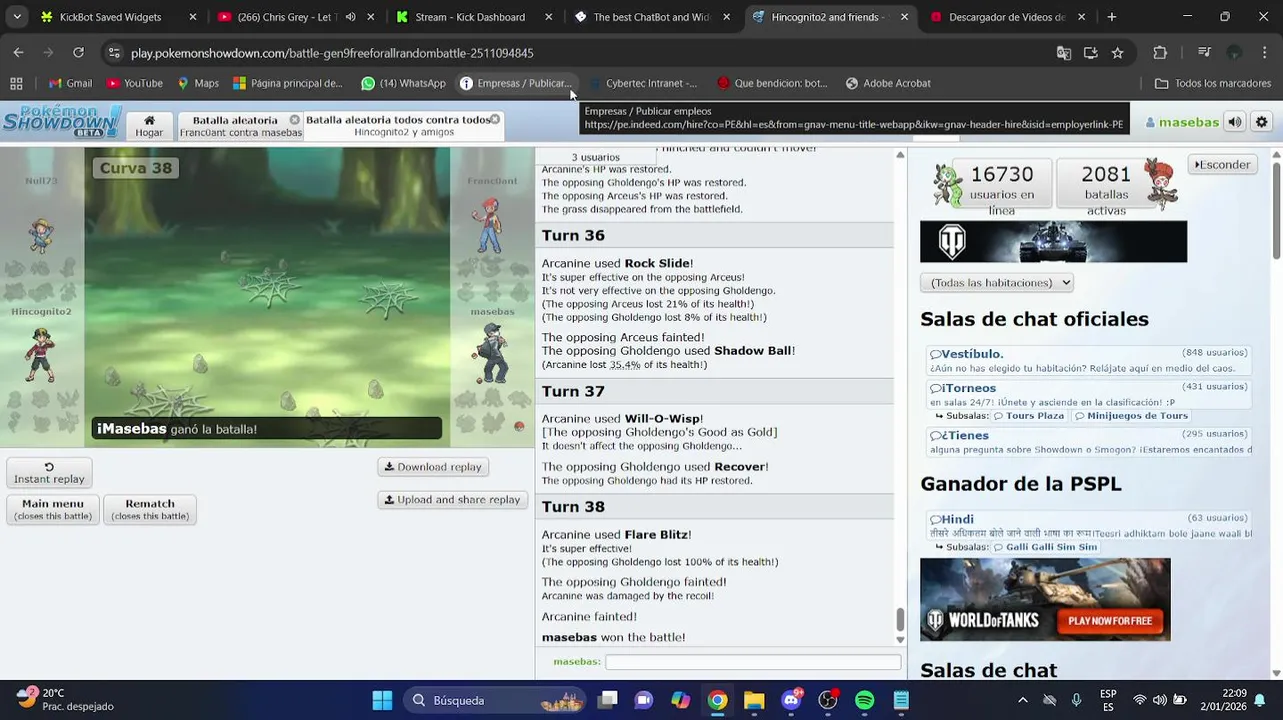Viewport: 1283px width, 720px height.
Task: Click Hincognito2 trainer sprite
Action: (40, 354)
